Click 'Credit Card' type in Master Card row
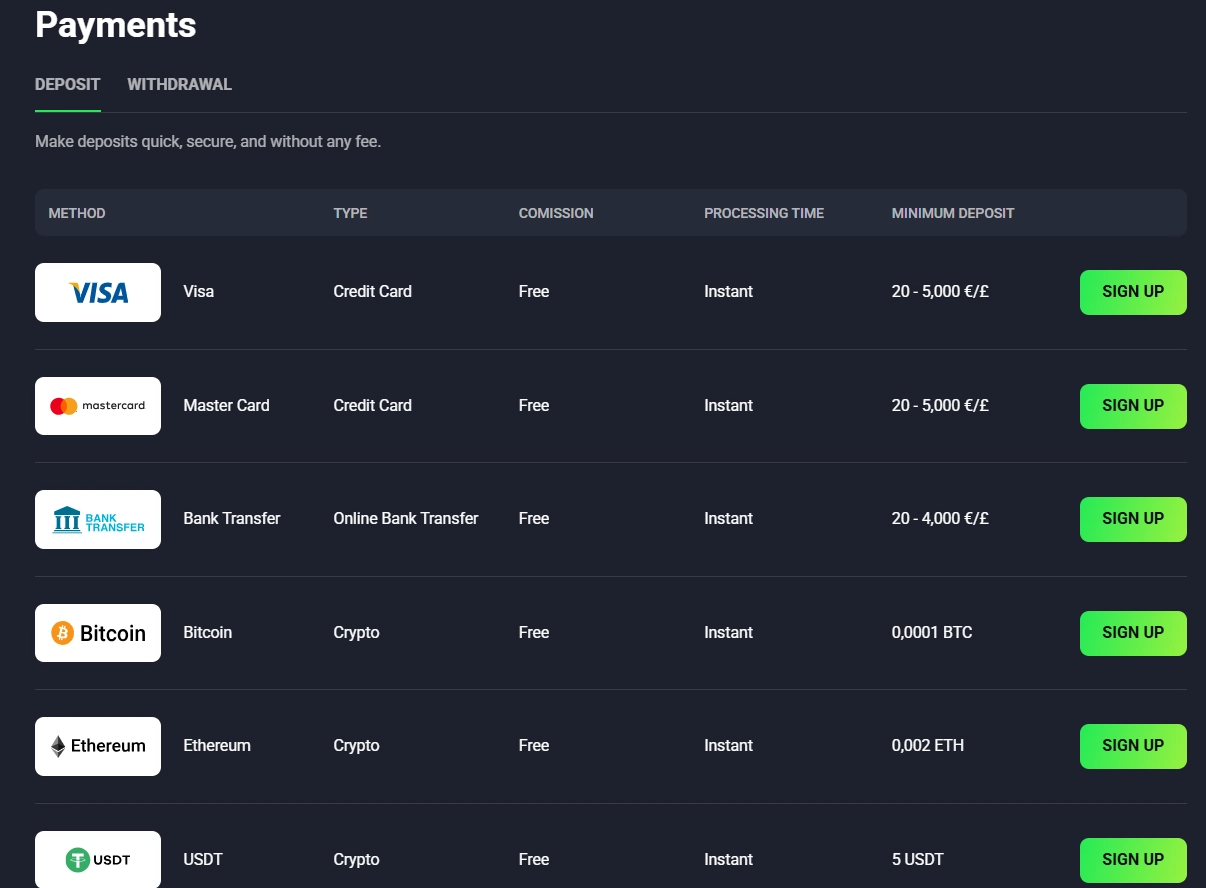This screenshot has width=1206, height=888. 373,406
